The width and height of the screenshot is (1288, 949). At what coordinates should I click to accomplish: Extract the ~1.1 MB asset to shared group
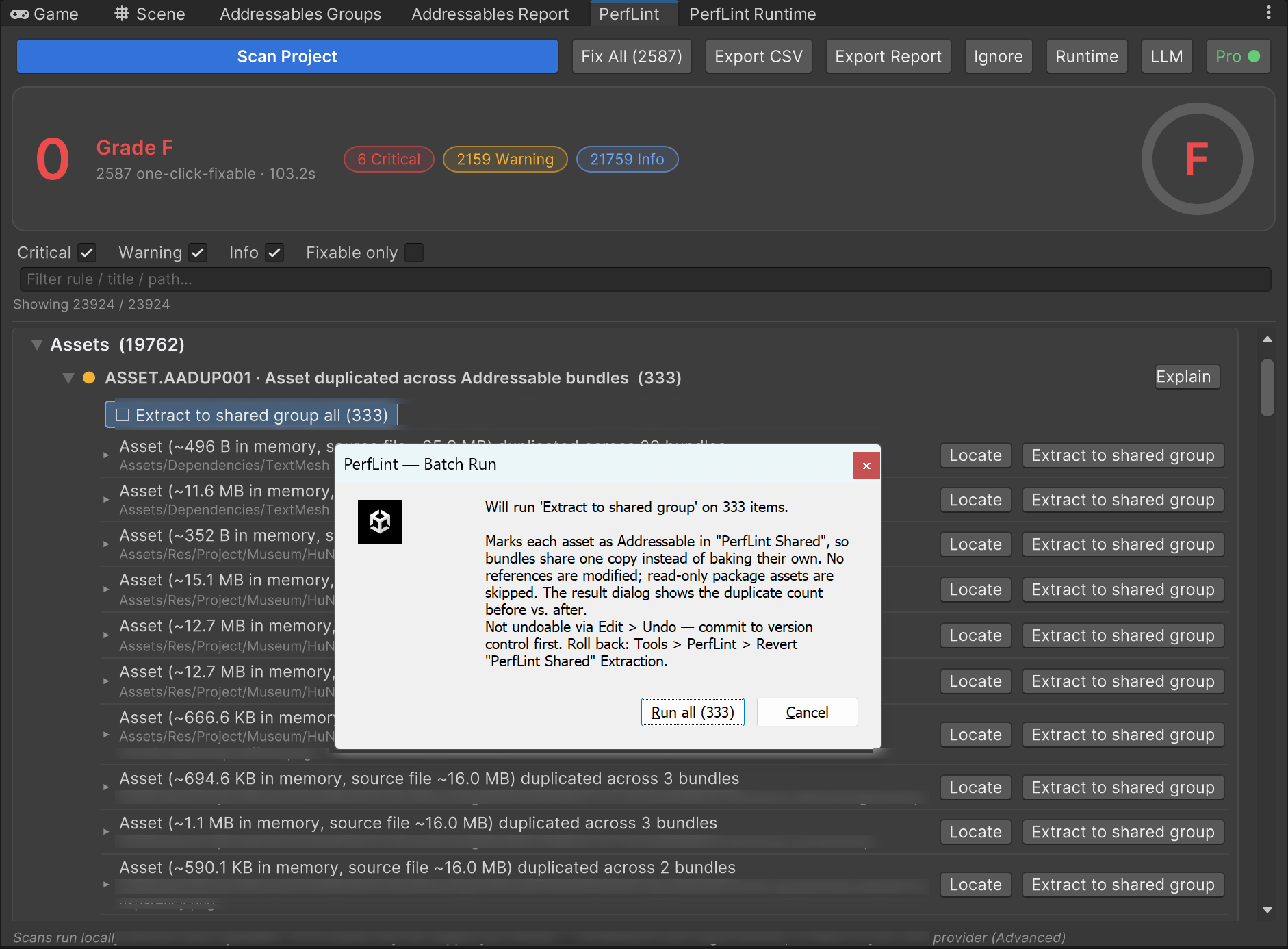click(1123, 832)
